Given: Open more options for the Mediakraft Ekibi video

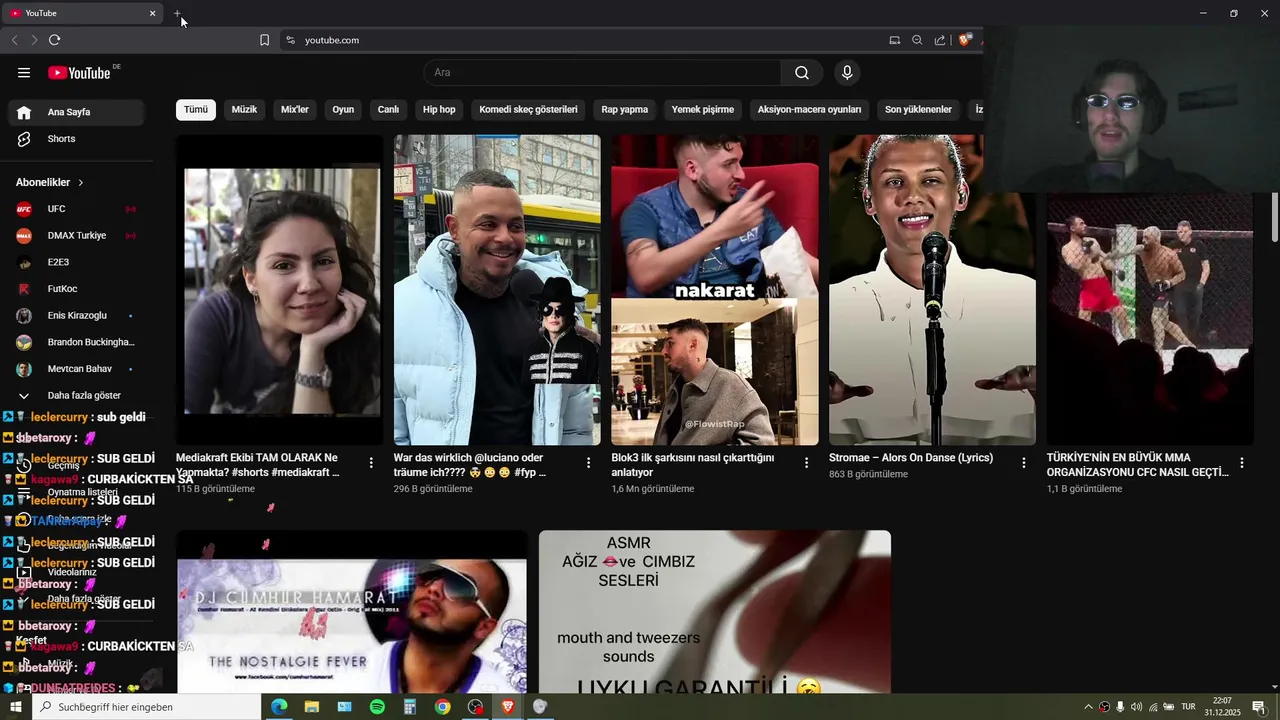Looking at the screenshot, I should (x=371, y=463).
